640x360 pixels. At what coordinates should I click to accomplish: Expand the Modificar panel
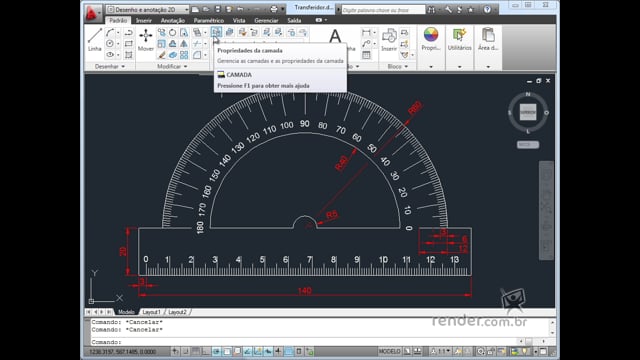tap(172, 66)
